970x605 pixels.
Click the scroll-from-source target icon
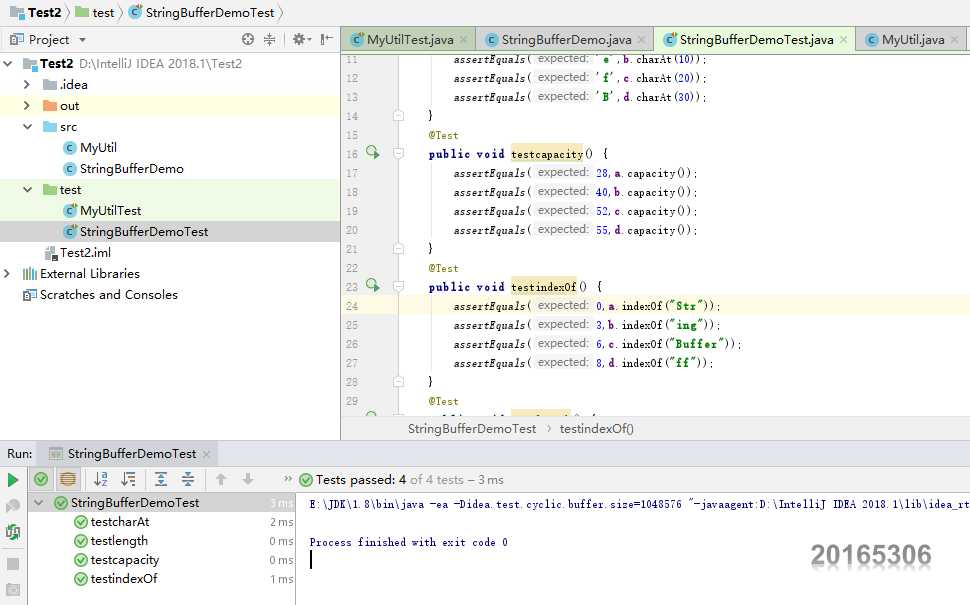coord(248,40)
